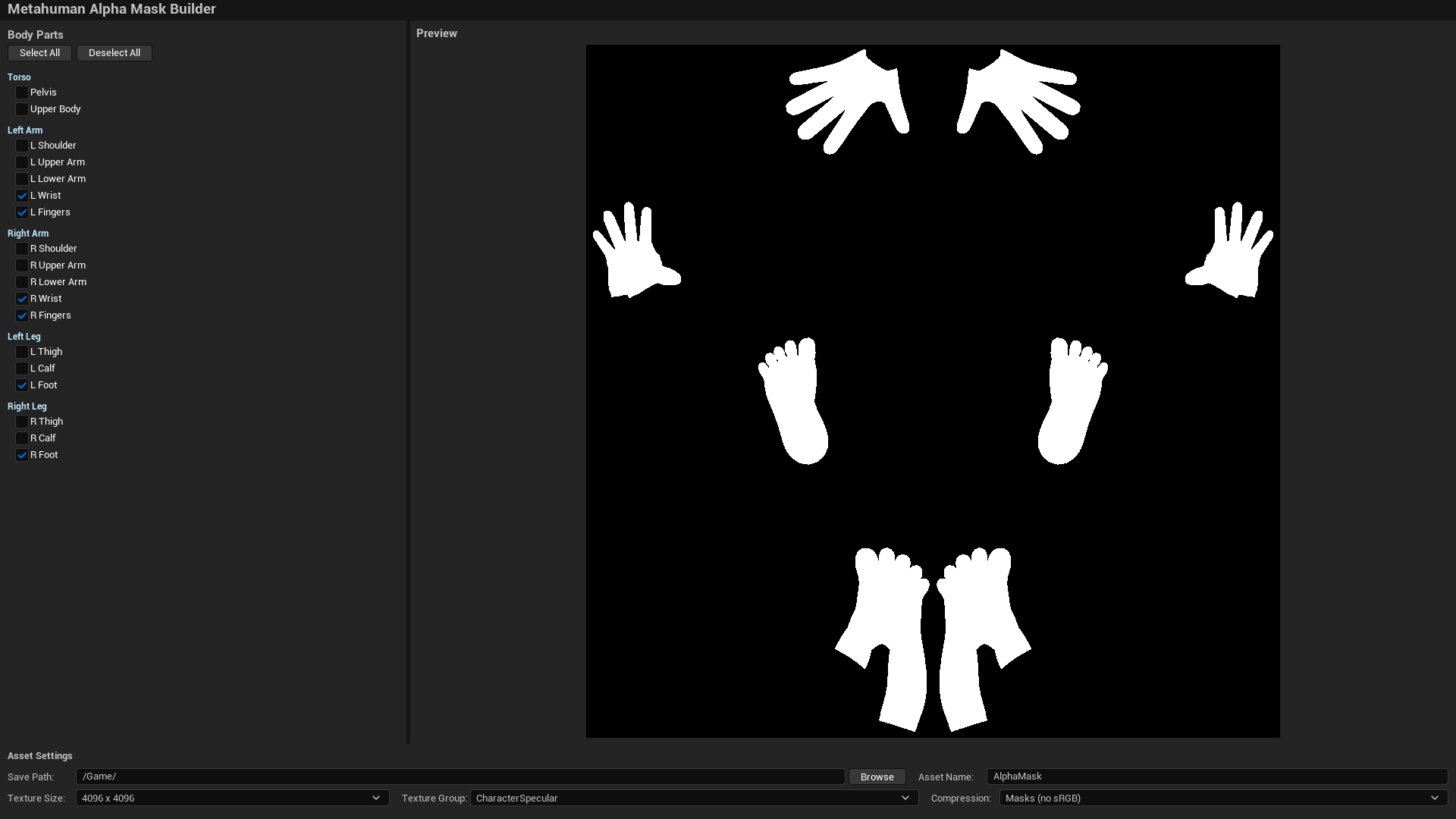Click the Body Parts panel title
Image resolution: width=1456 pixels, height=819 pixels.
(x=36, y=35)
